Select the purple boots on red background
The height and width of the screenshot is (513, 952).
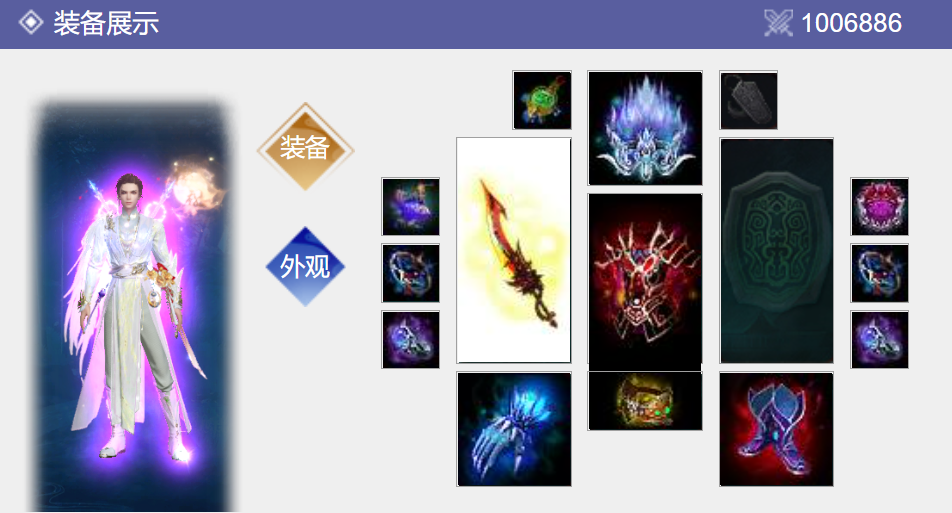tap(776, 429)
